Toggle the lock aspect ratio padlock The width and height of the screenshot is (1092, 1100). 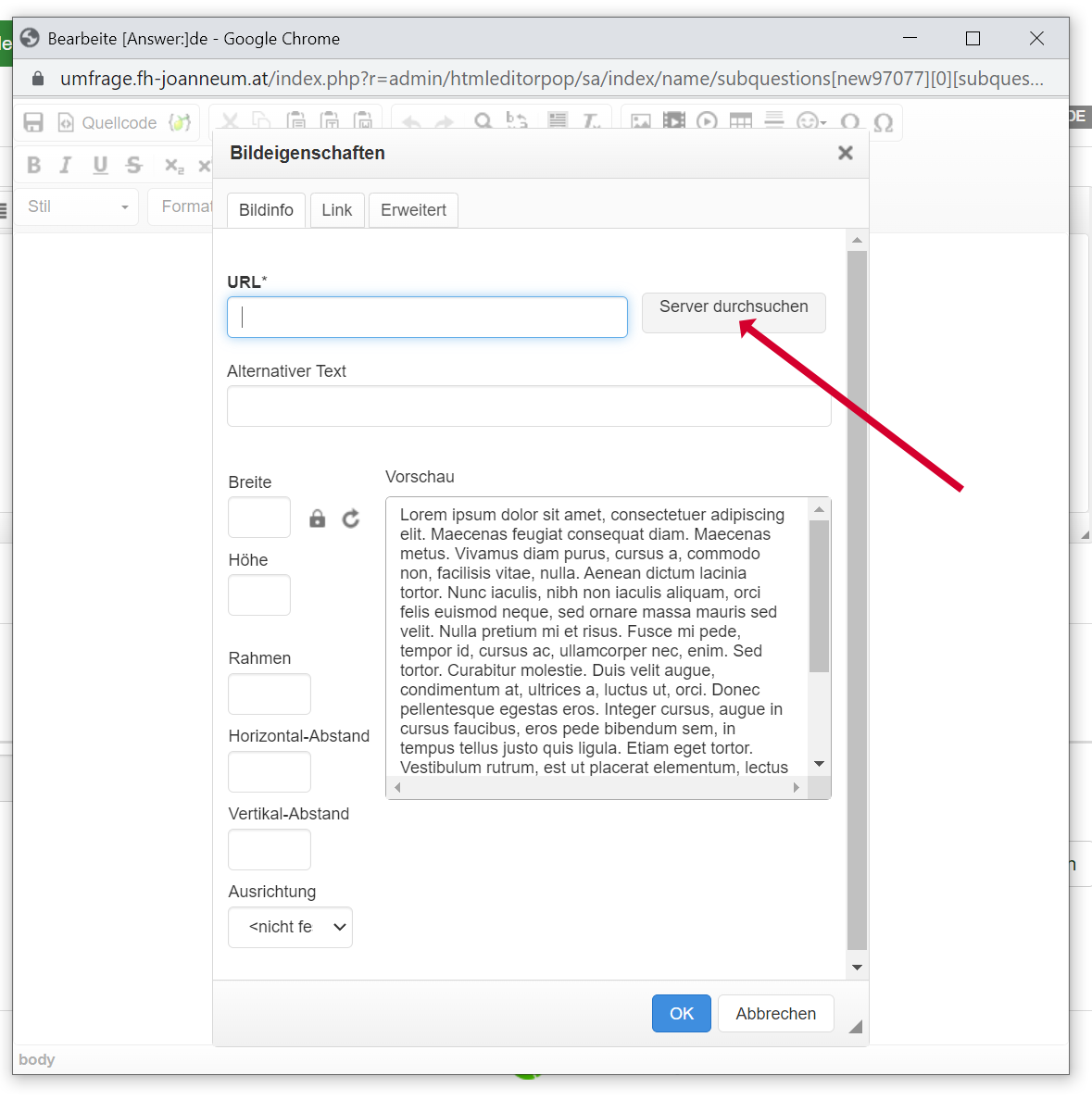click(x=318, y=519)
